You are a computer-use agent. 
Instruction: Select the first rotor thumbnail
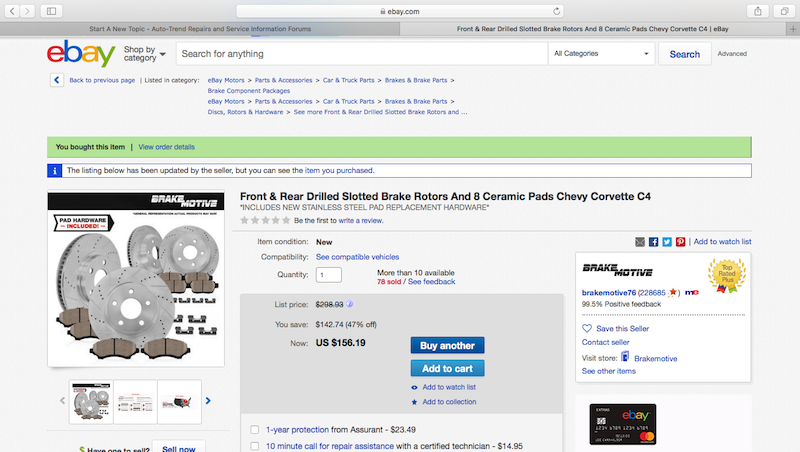[x=91, y=401]
